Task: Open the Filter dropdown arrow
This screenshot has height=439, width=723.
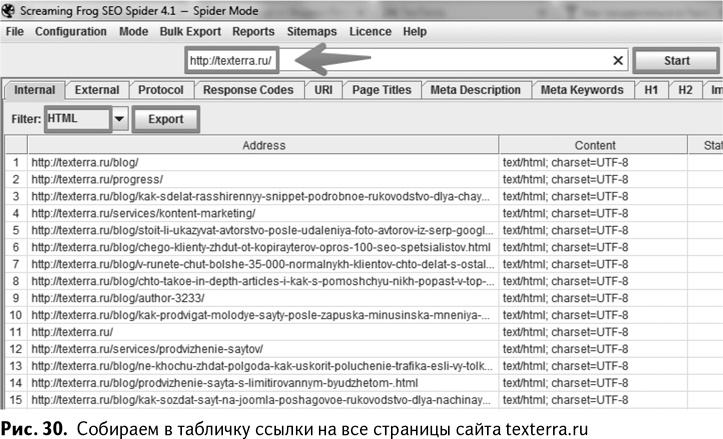Action: tap(120, 119)
